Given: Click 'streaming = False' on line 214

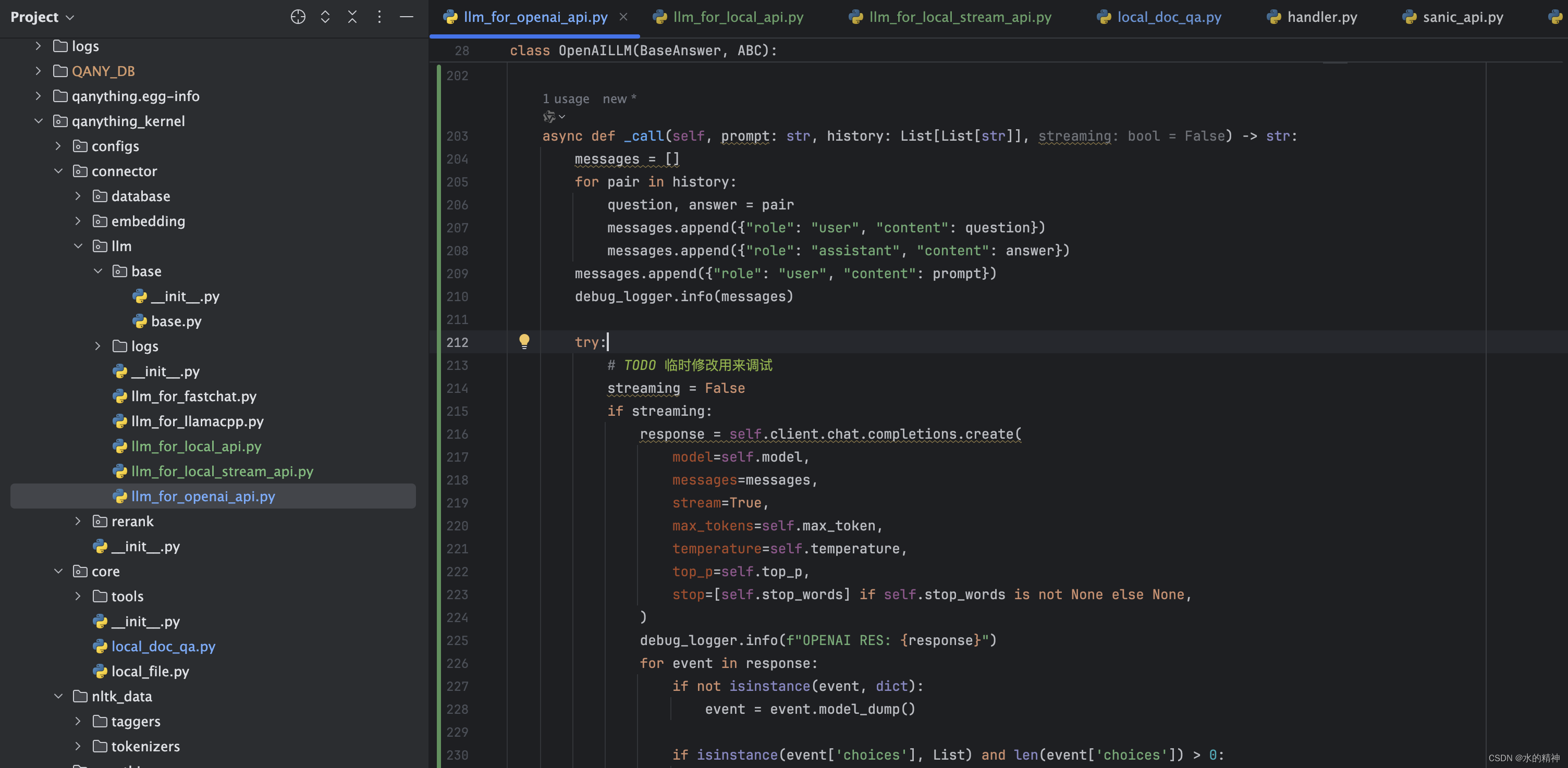Looking at the screenshot, I should pyautogui.click(x=676, y=388).
